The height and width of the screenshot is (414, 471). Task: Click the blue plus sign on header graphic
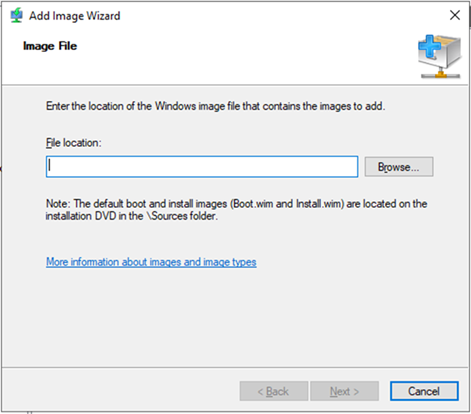coord(429,47)
